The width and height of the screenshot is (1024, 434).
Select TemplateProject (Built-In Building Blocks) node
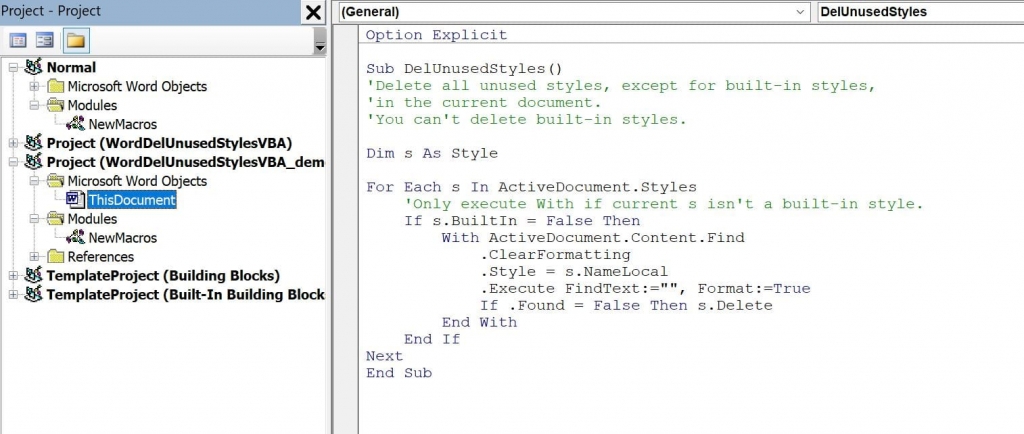[x=185, y=294]
